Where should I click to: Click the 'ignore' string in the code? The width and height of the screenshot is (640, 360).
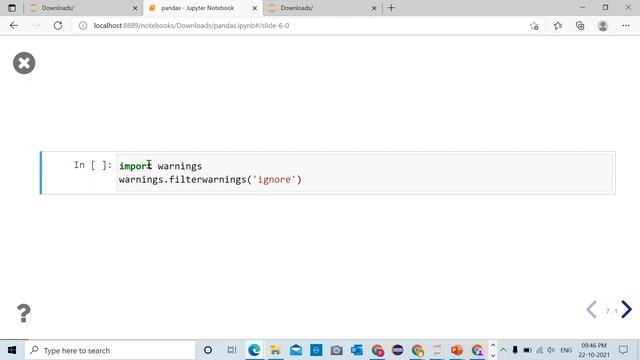[x=274, y=180]
